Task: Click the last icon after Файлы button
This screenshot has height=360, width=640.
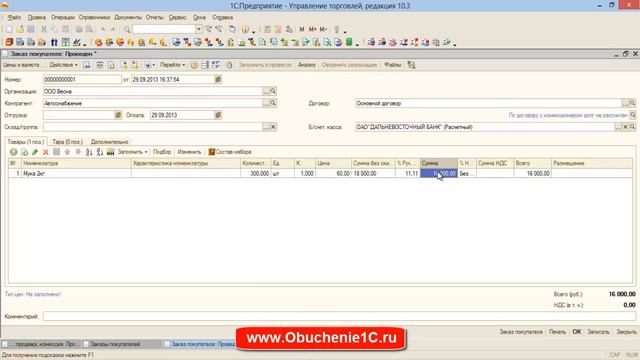Action: point(411,65)
